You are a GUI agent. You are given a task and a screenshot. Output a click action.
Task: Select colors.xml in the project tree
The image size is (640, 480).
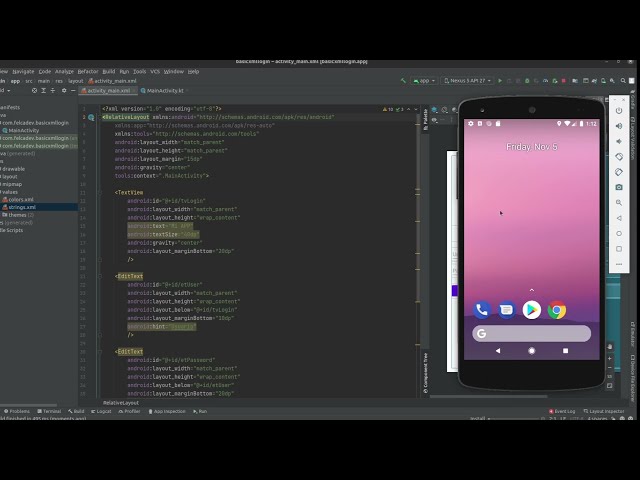[x=18, y=200]
